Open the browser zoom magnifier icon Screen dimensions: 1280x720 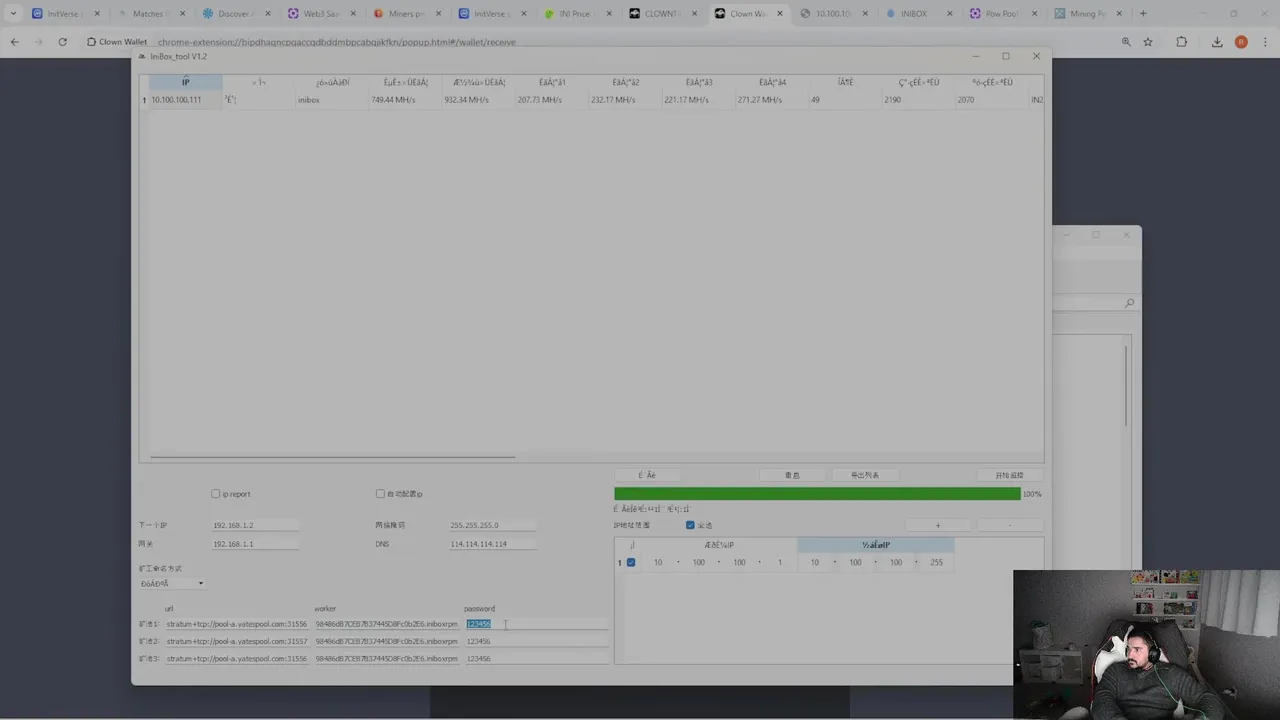[1126, 42]
